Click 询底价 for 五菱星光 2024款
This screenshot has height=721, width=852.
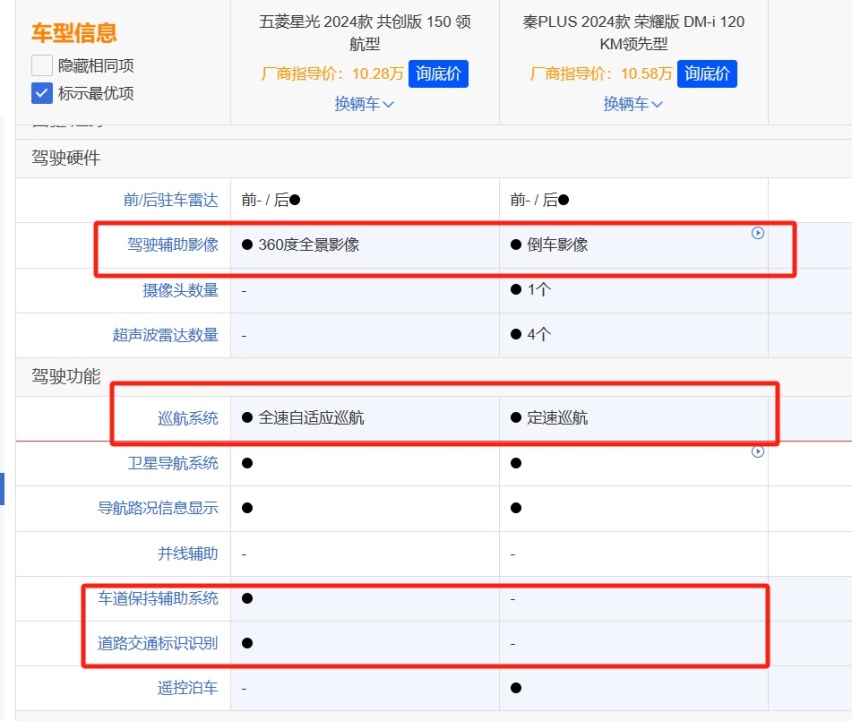(x=438, y=74)
